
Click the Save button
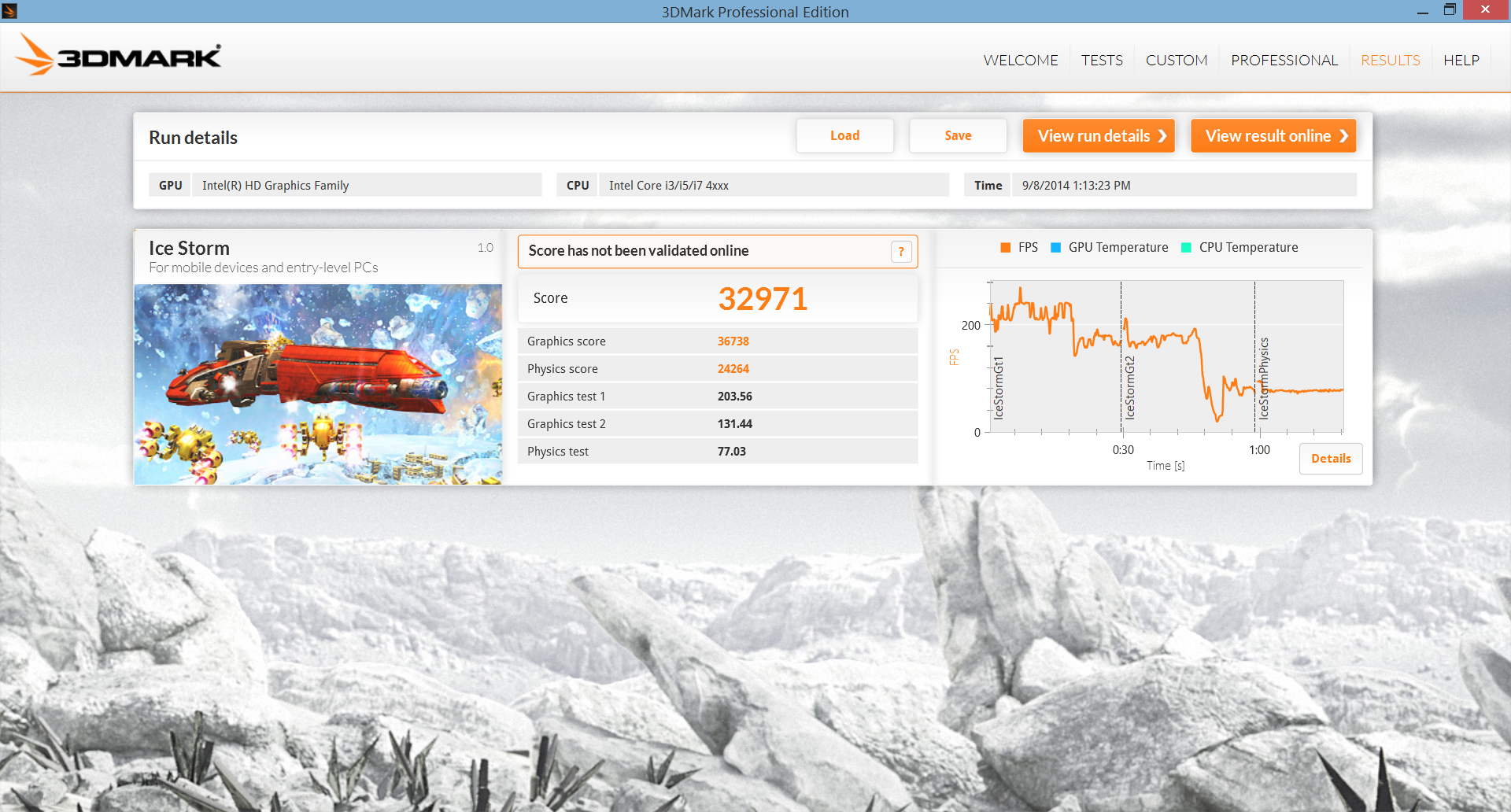(x=958, y=135)
